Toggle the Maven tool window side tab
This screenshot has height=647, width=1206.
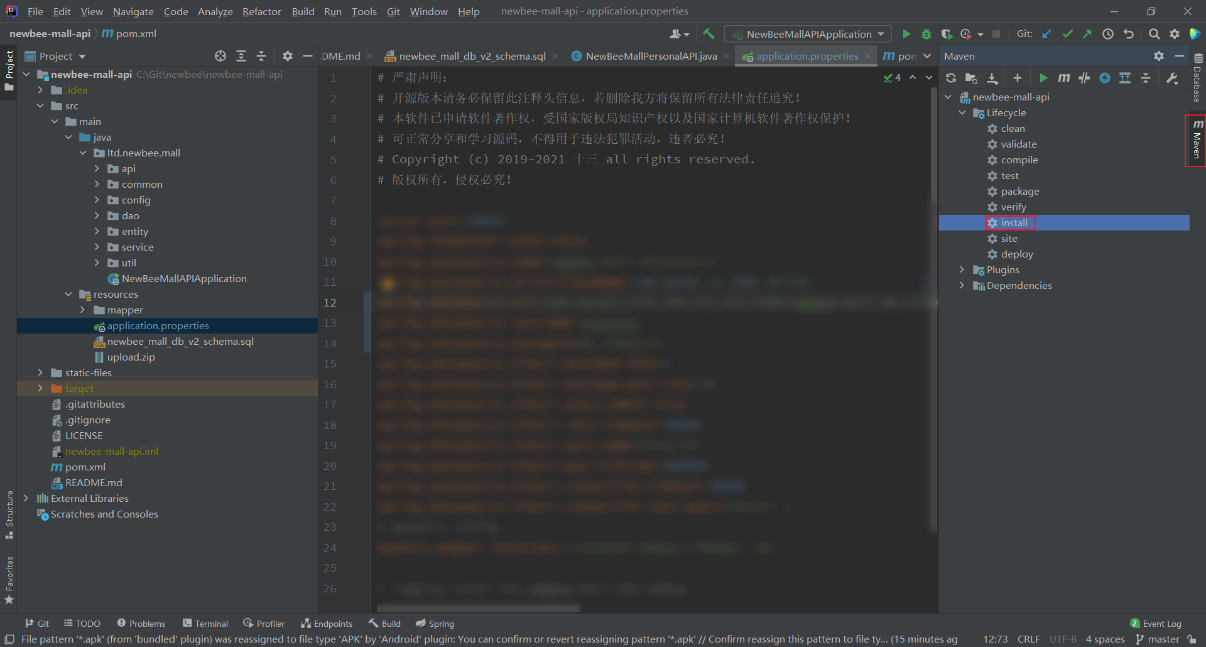pos(1196,141)
